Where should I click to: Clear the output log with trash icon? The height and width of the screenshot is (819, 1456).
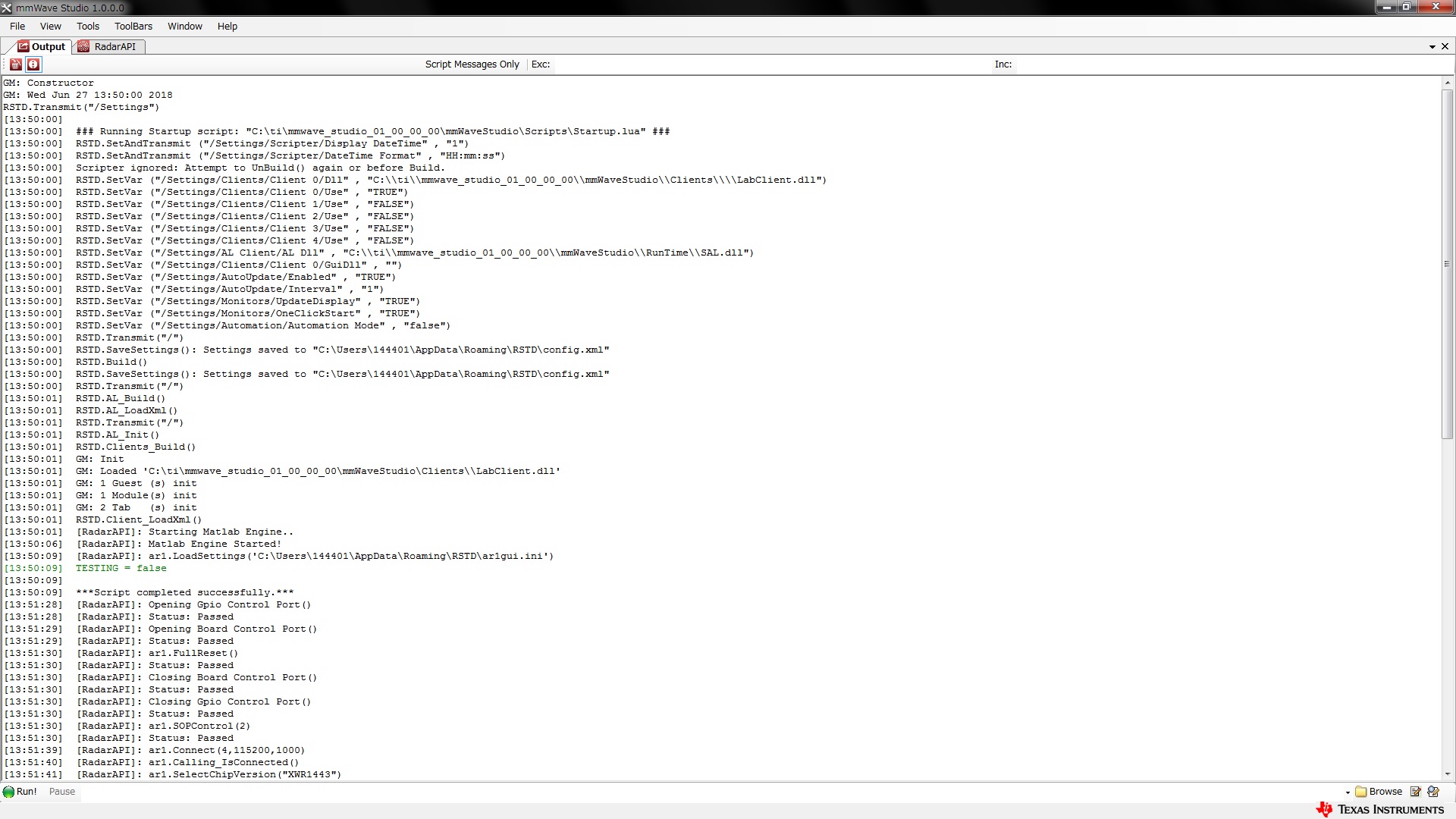(x=15, y=64)
